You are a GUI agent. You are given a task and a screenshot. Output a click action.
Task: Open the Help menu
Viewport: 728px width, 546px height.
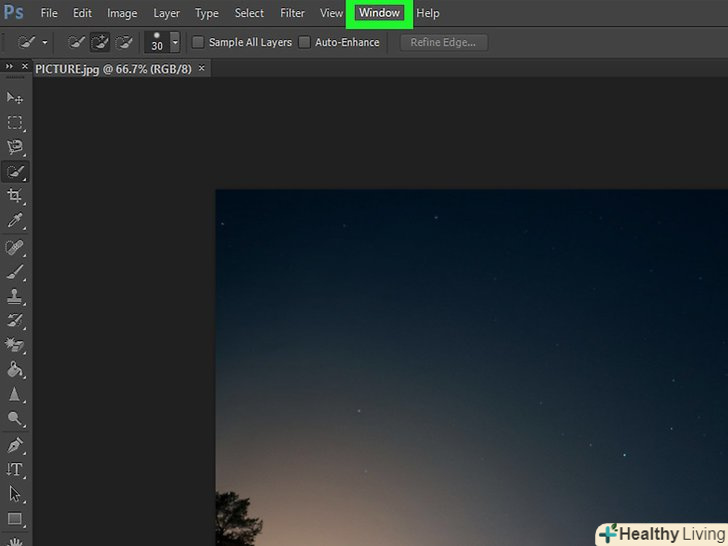[428, 13]
